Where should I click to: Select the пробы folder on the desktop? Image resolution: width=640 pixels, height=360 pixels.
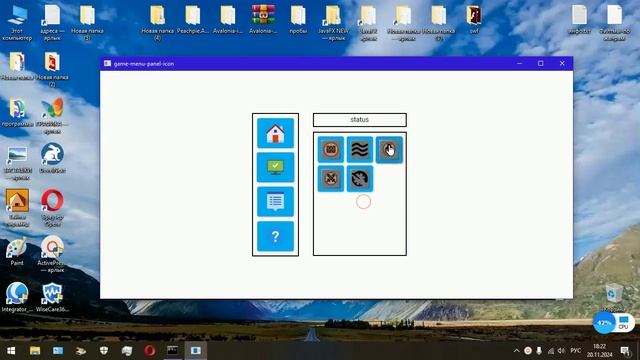(298, 20)
